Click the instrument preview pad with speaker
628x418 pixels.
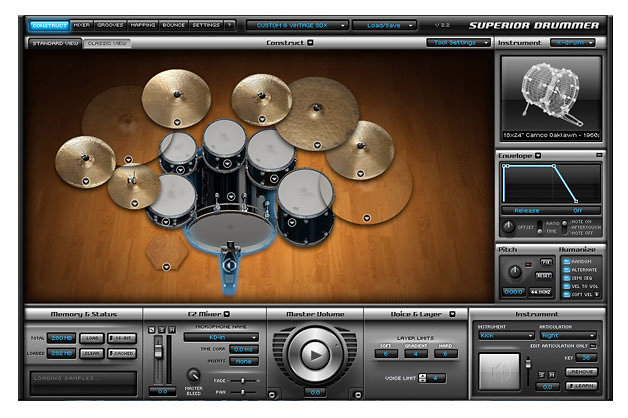coord(499,372)
